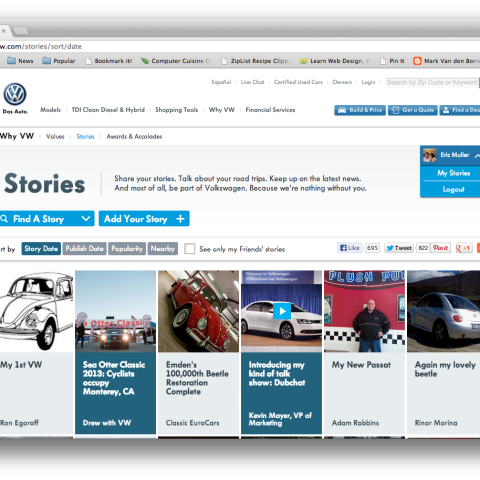Screen dimensions: 480x480
Task: Click the Find a Dealer button
Action: 460,110
